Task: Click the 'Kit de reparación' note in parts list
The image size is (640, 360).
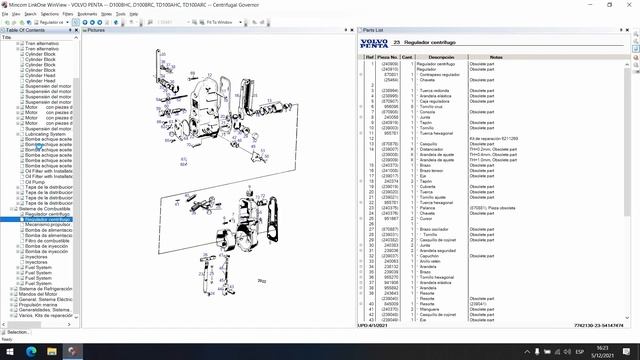Action: [x=494, y=138]
